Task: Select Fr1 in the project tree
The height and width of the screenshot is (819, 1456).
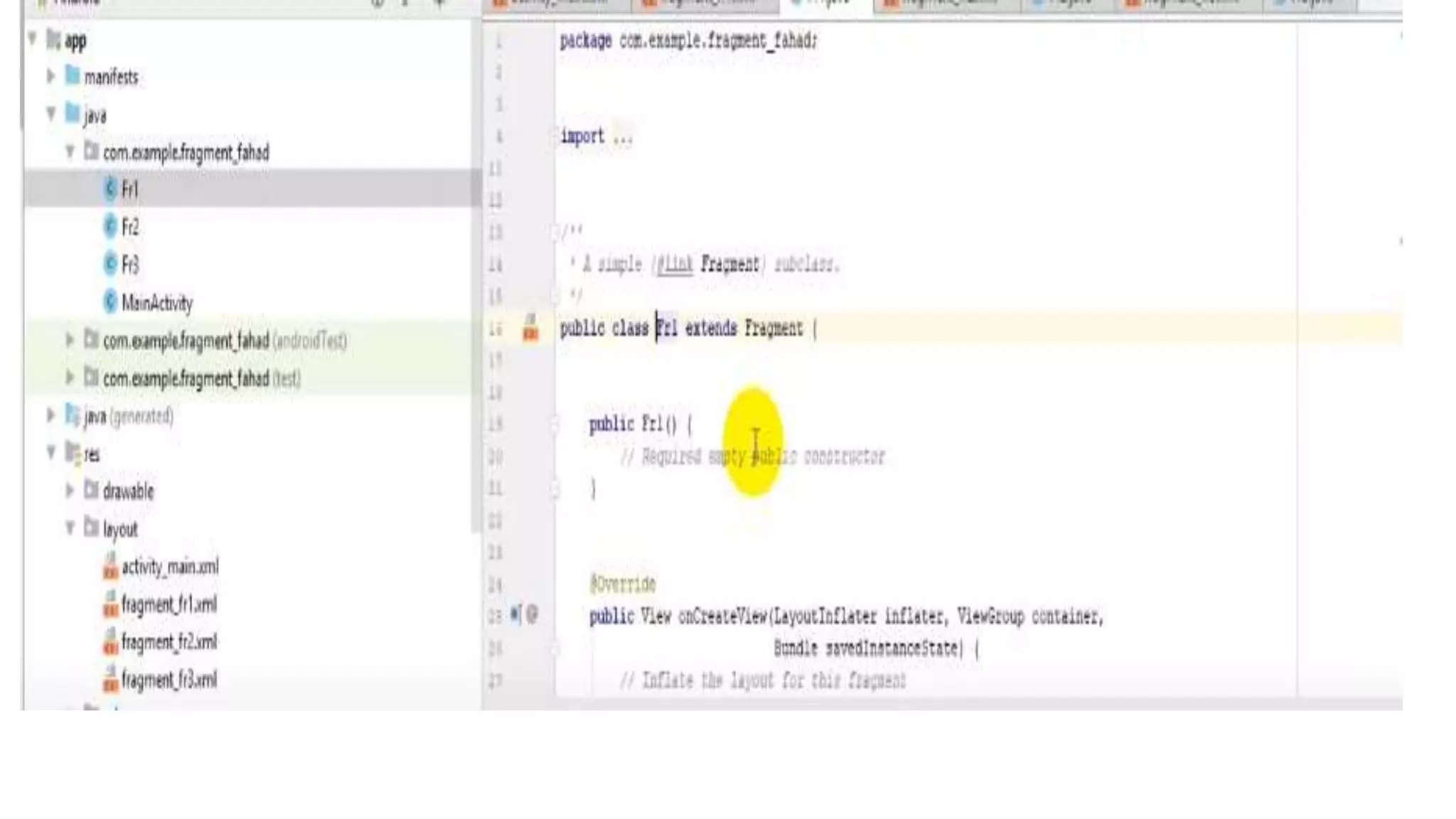Action: pos(129,189)
